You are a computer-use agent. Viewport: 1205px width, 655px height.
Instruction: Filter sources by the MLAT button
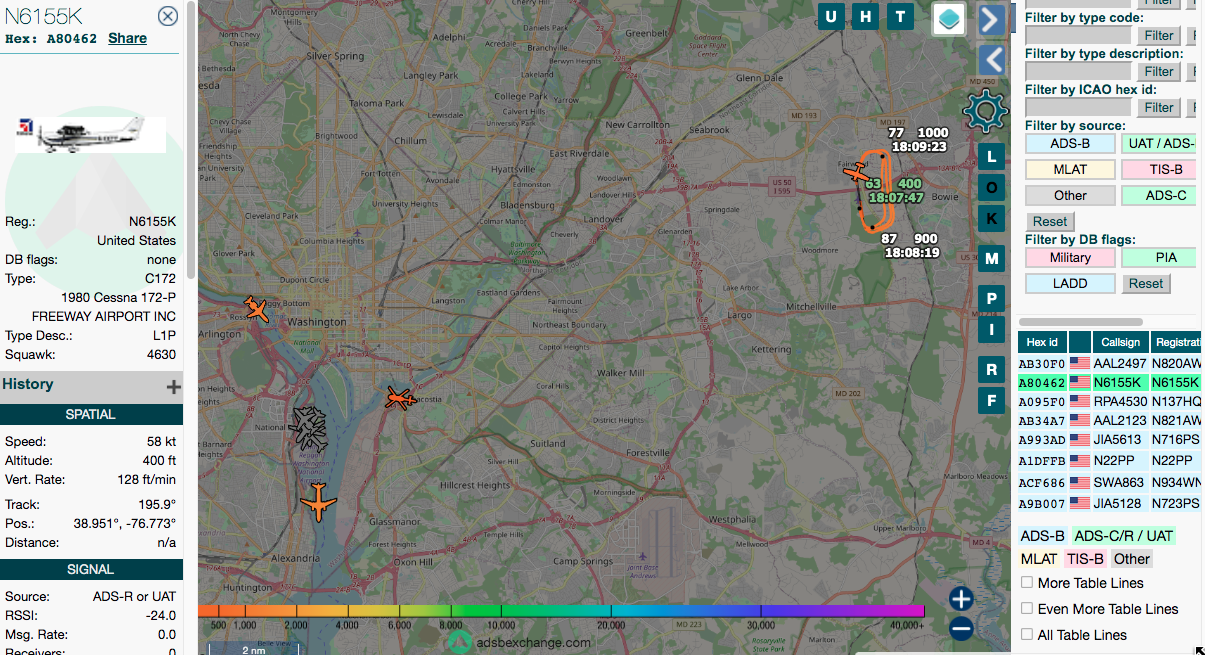[1070, 169]
